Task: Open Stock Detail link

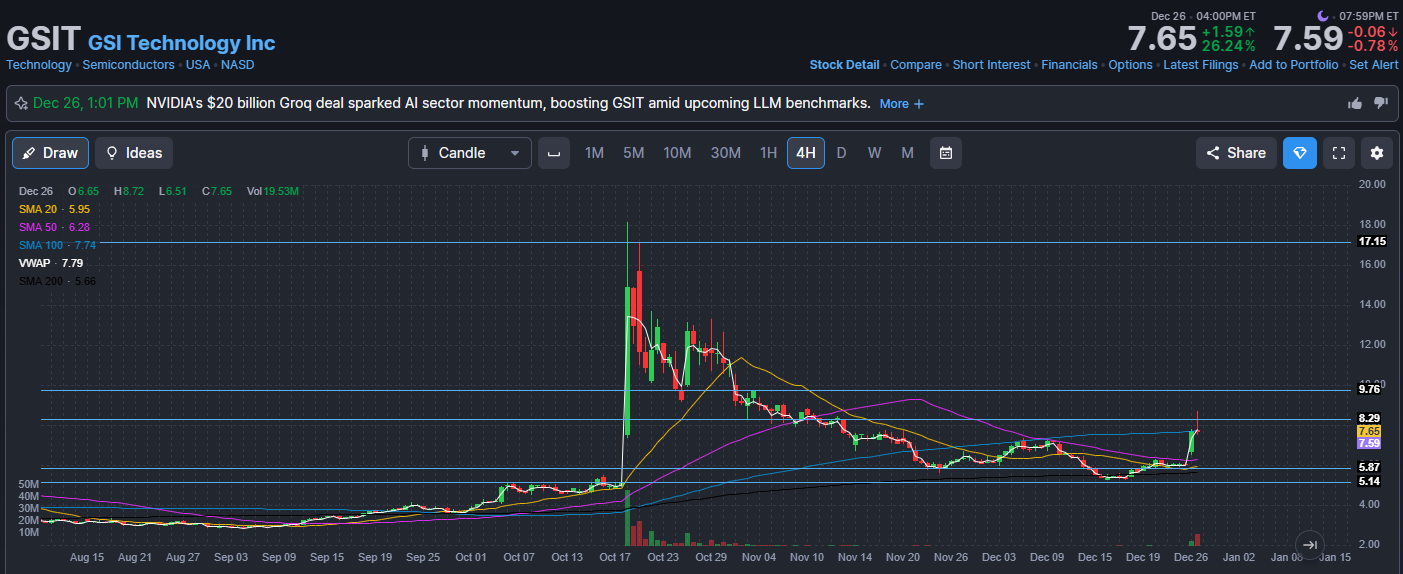Action: (x=845, y=65)
